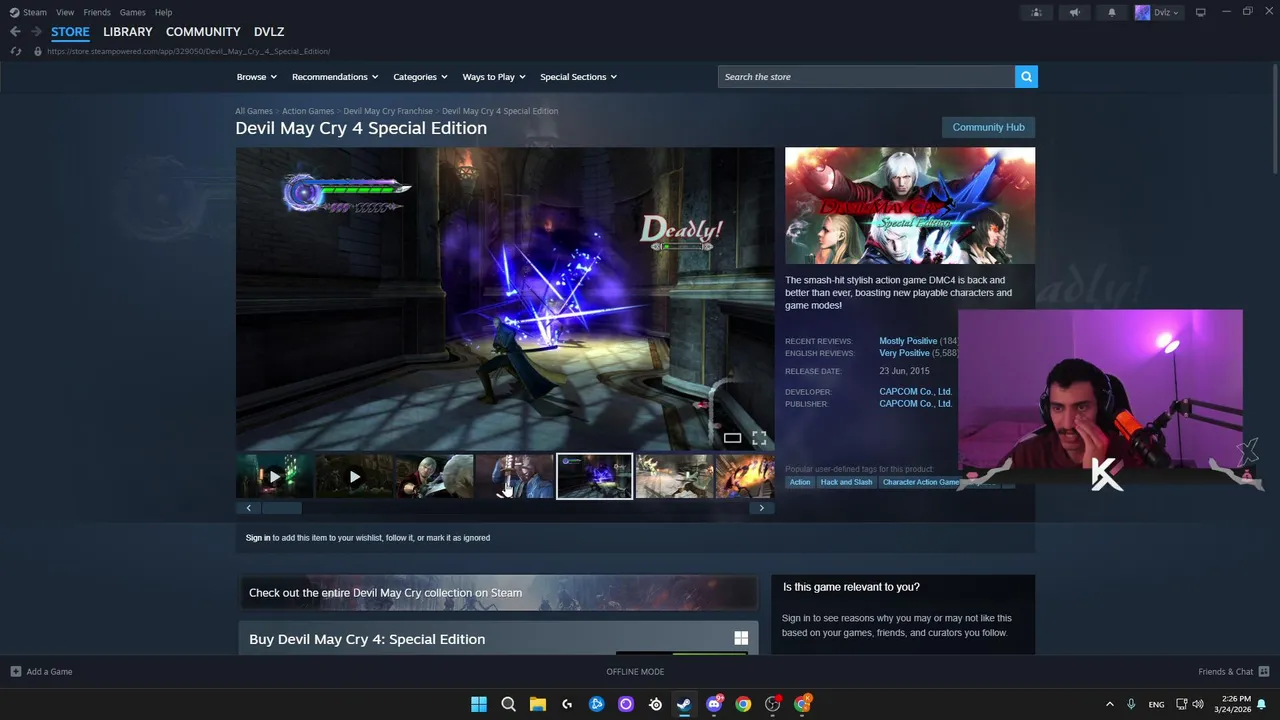Play the second video thumbnail
1280x720 pixels.
pos(354,477)
